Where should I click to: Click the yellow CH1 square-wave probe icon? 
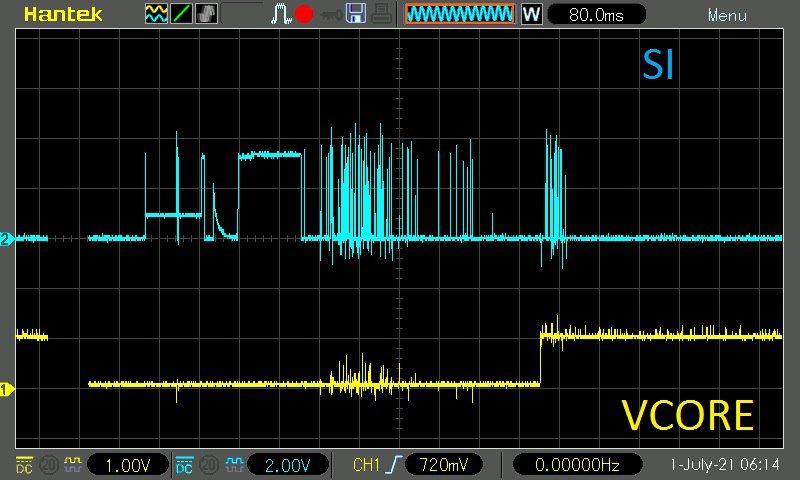pos(72,465)
